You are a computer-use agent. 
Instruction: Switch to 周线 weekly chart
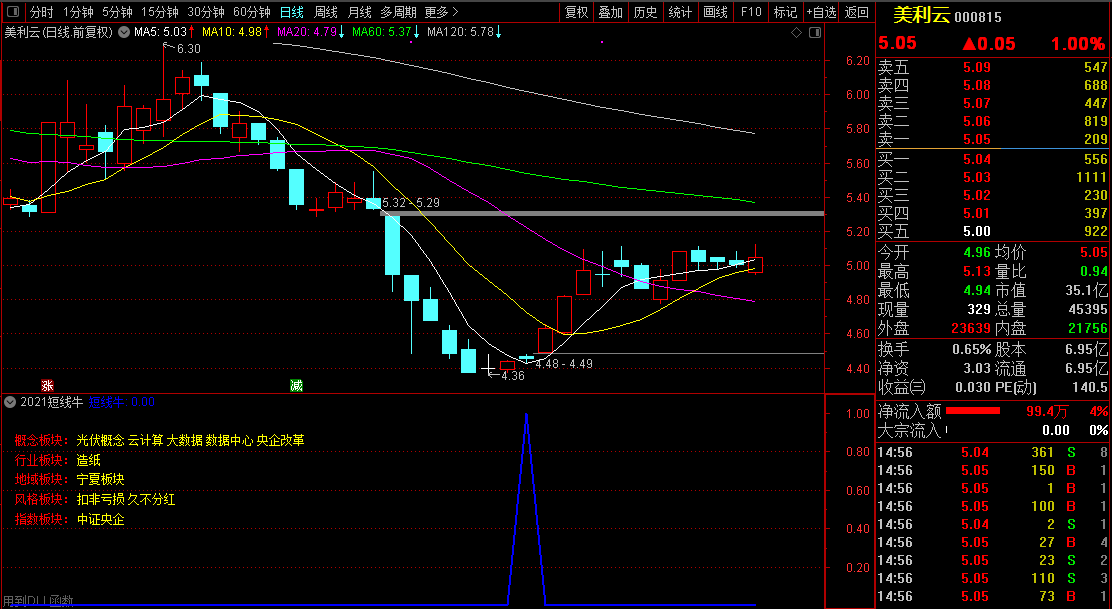[326, 13]
